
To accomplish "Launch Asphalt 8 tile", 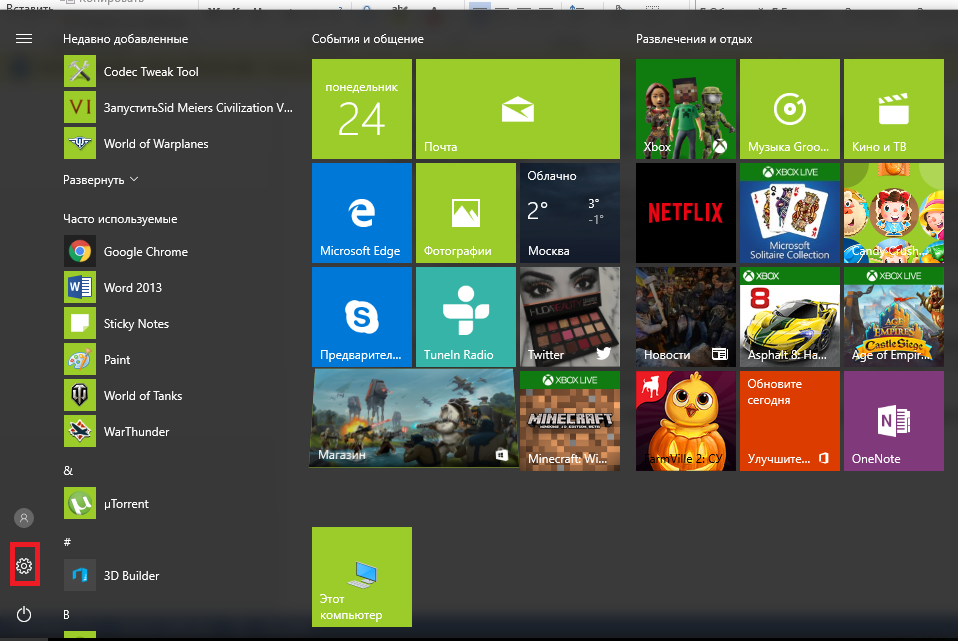I will point(789,317).
